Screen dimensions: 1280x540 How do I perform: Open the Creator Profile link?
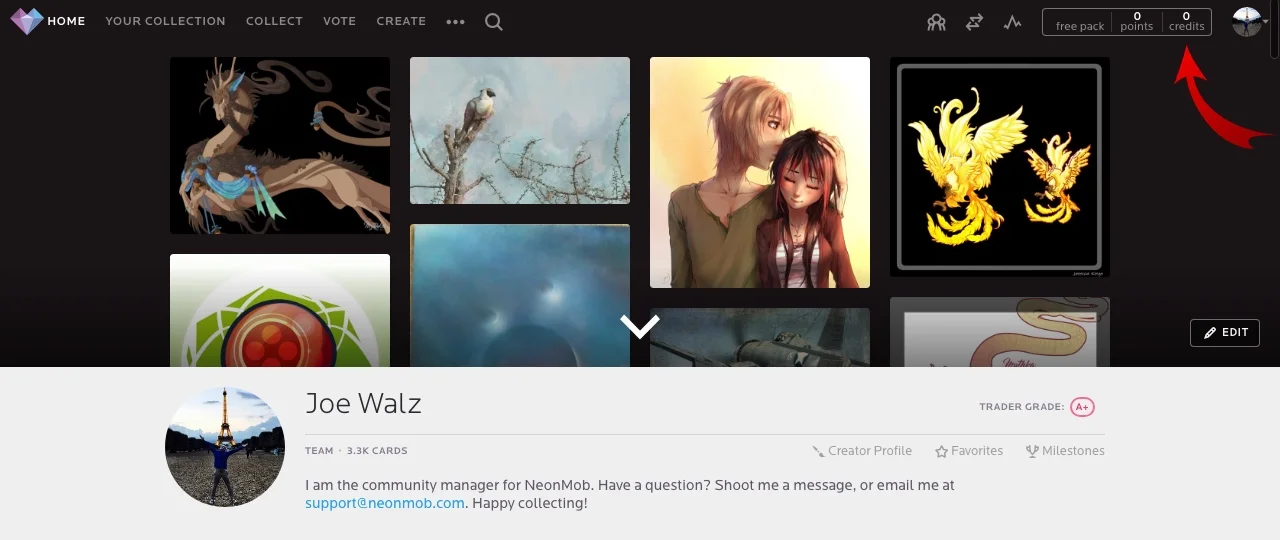(862, 451)
